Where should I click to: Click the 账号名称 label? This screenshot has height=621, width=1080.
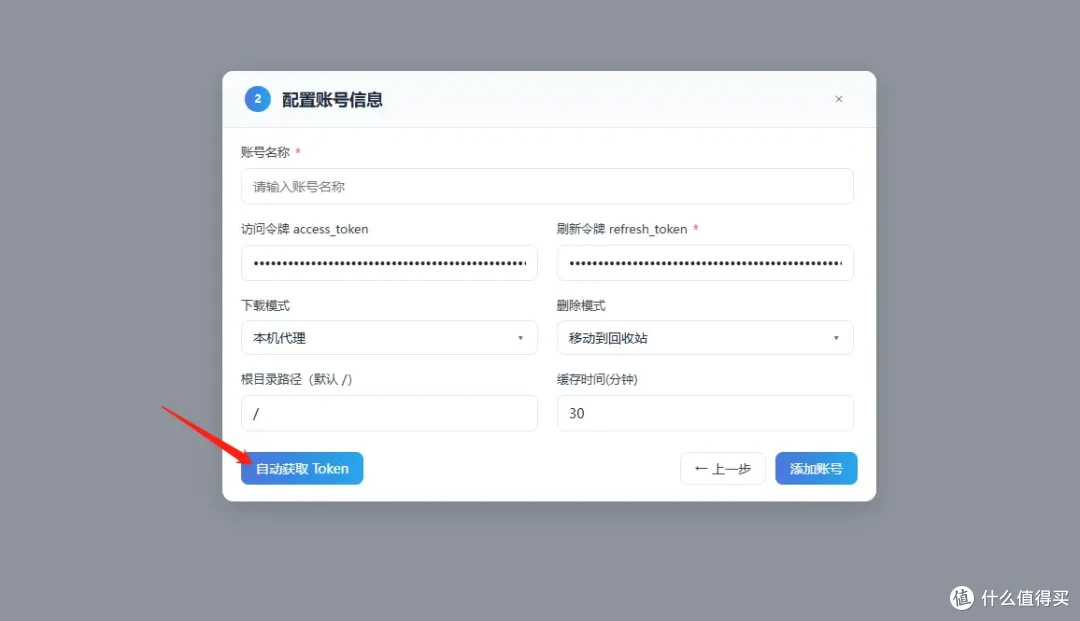(265, 152)
